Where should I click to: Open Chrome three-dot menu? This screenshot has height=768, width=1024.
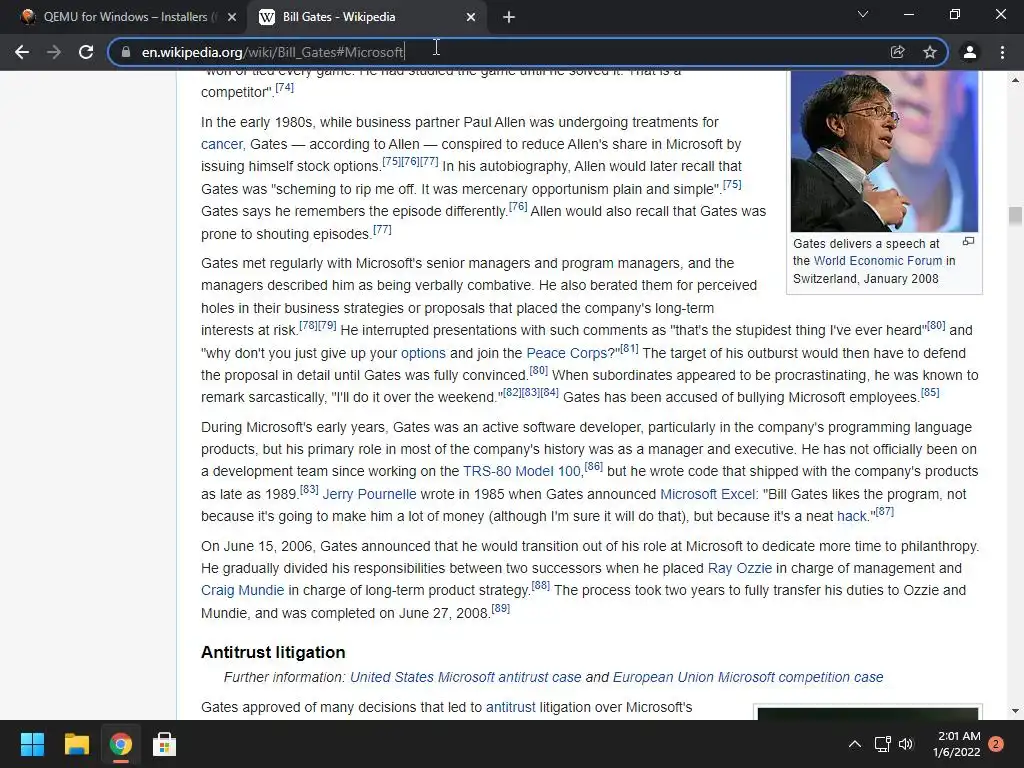[x=1002, y=52]
